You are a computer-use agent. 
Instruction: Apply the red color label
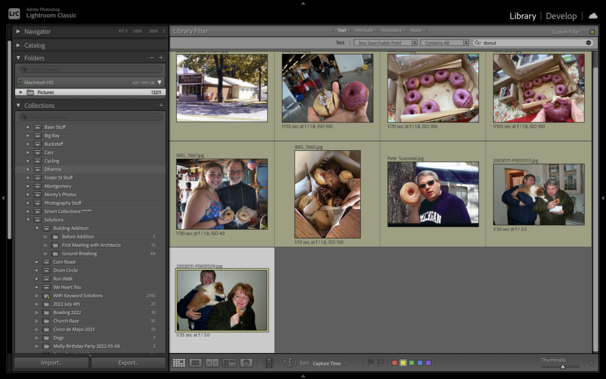[x=395, y=363]
